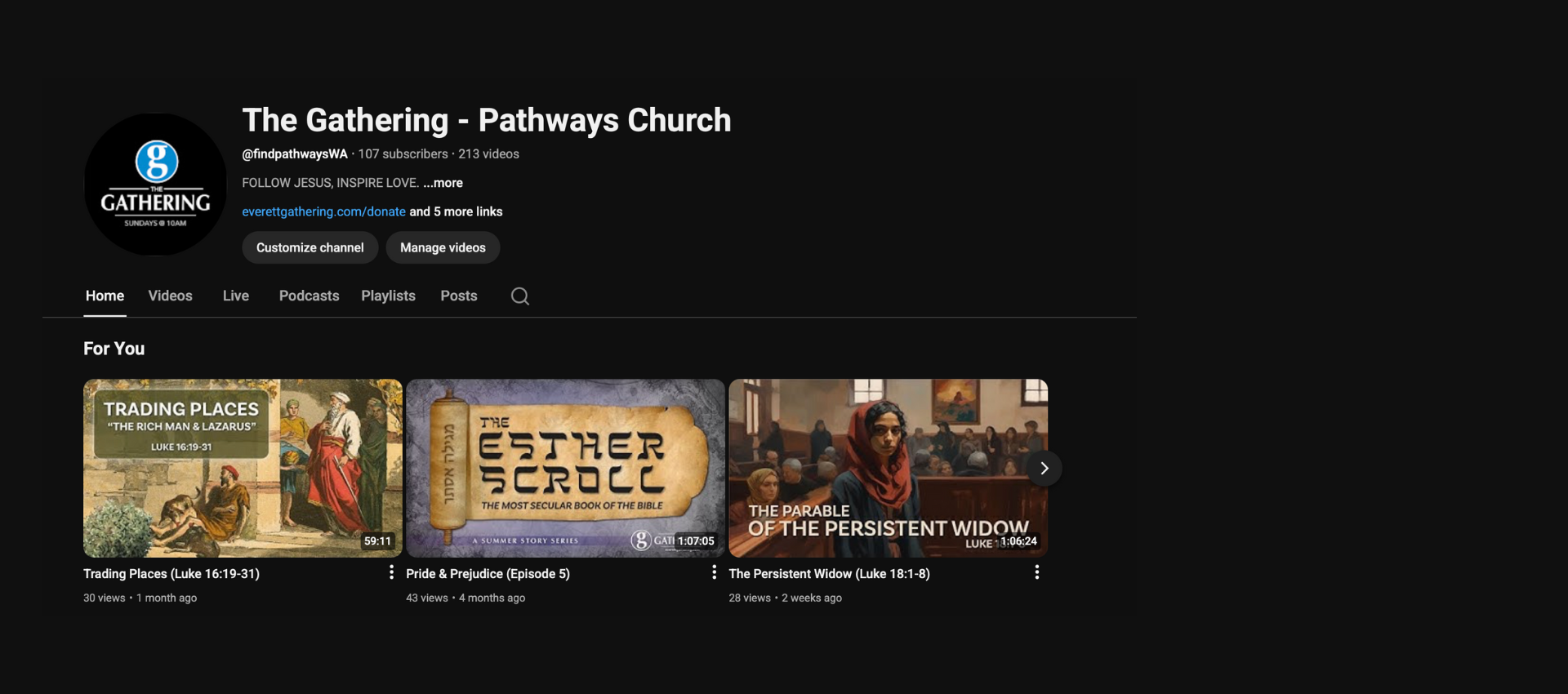Click the 107 subscribers text
This screenshot has height=694, width=1568.
click(403, 153)
